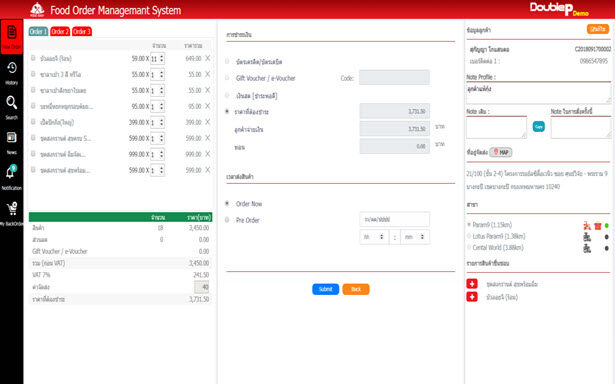This screenshot has width=615, height=384.
Task: Click the status dot for Cental World
Action: point(607,248)
